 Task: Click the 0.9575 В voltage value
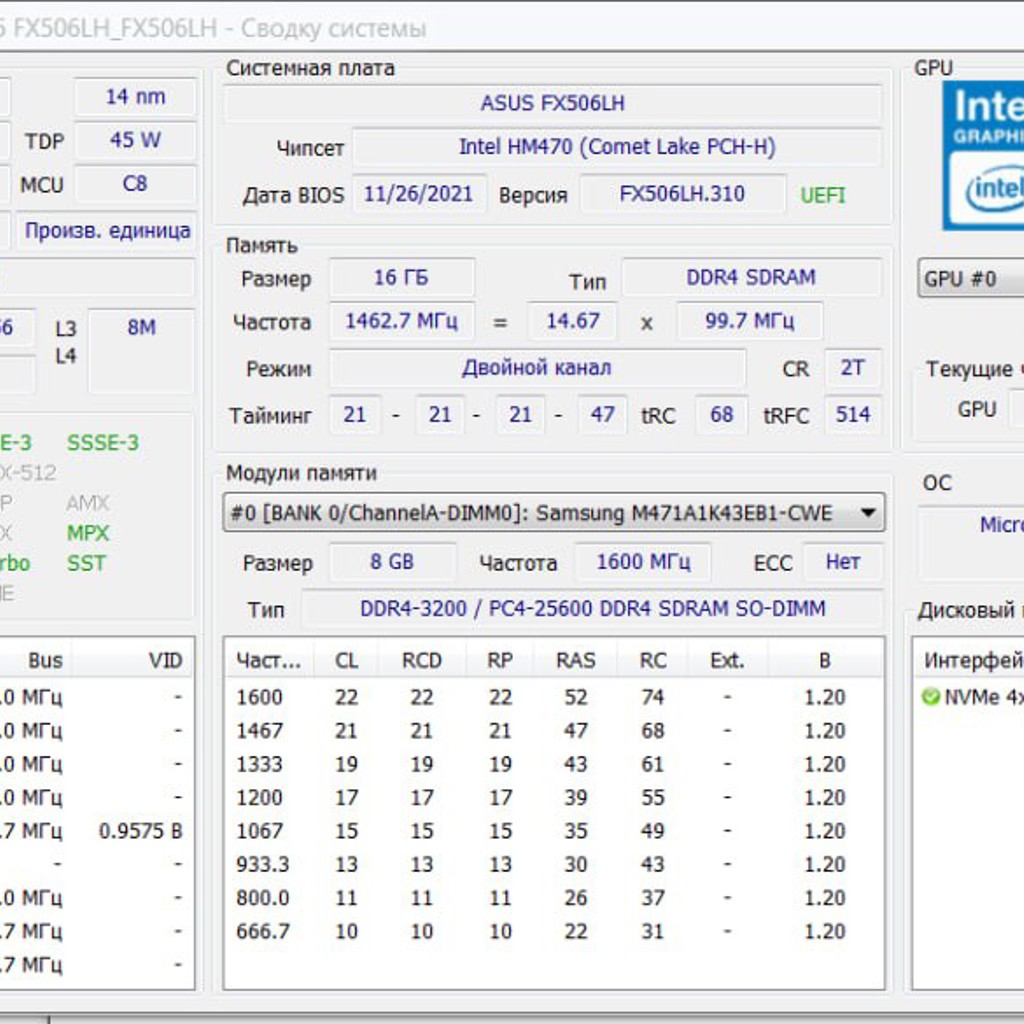[x=140, y=831]
